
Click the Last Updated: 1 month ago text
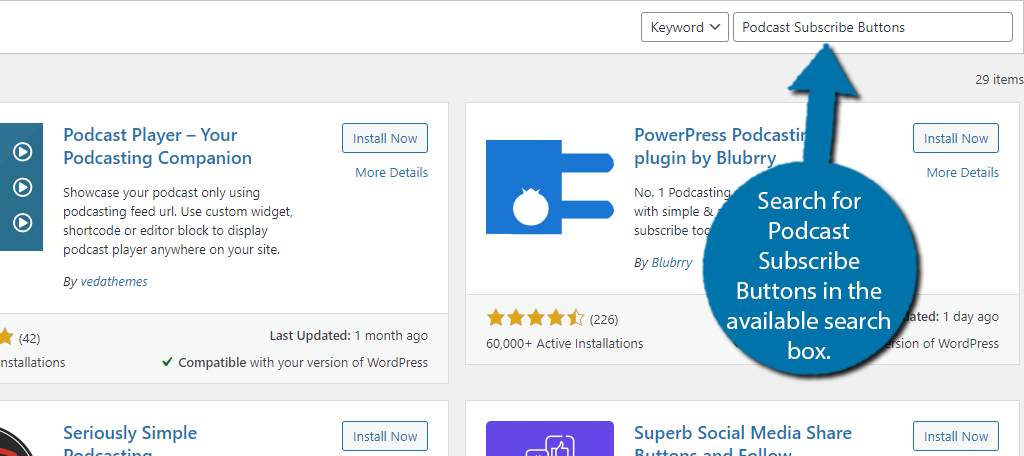pyautogui.click(x=349, y=336)
